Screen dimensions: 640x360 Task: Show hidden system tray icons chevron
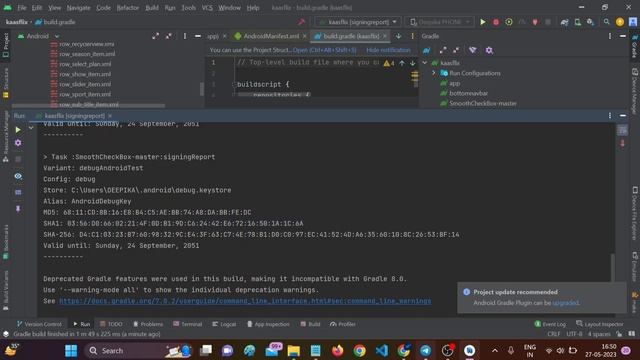point(495,351)
